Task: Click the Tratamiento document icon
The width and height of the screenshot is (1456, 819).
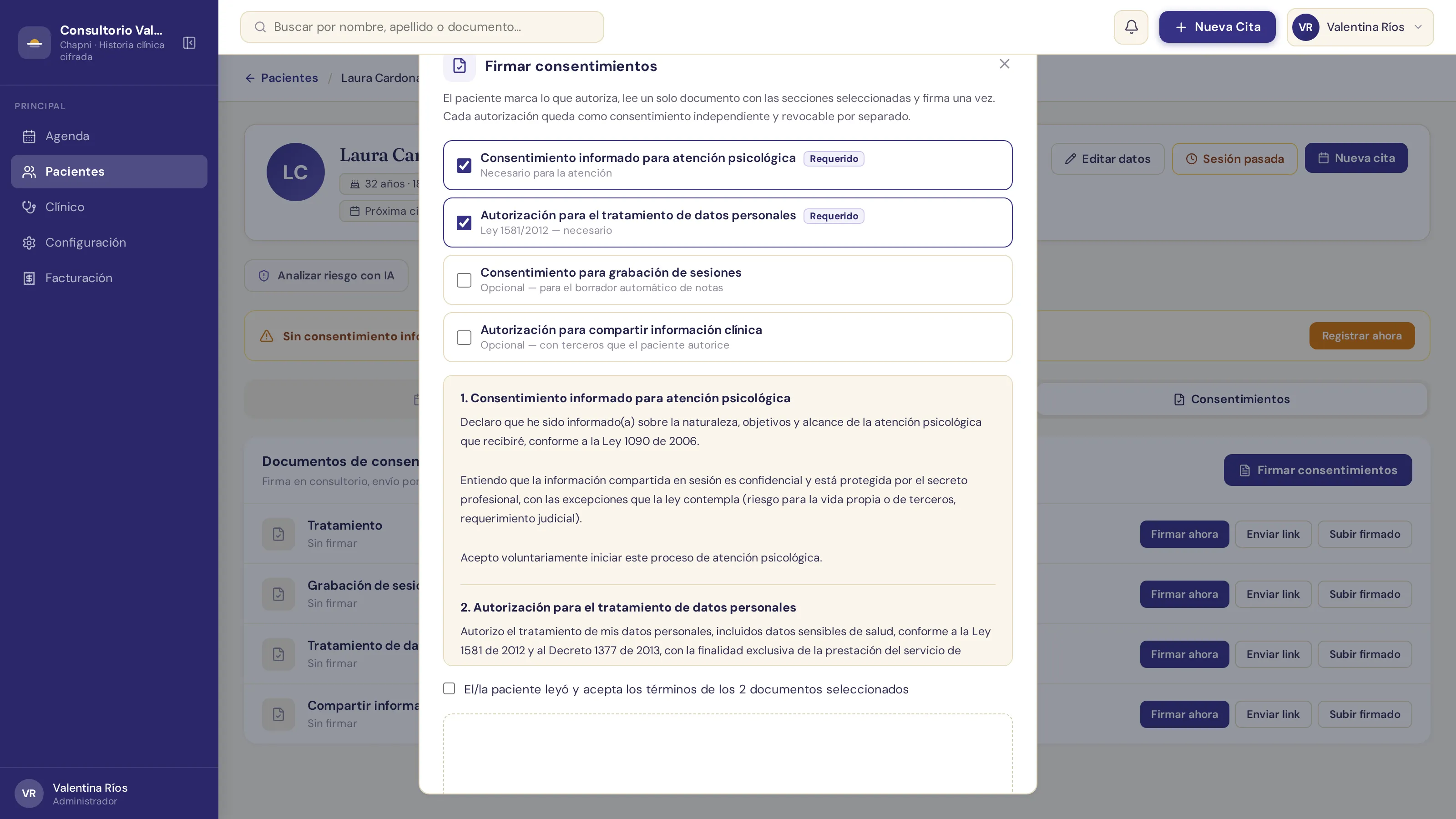Action: click(x=278, y=534)
